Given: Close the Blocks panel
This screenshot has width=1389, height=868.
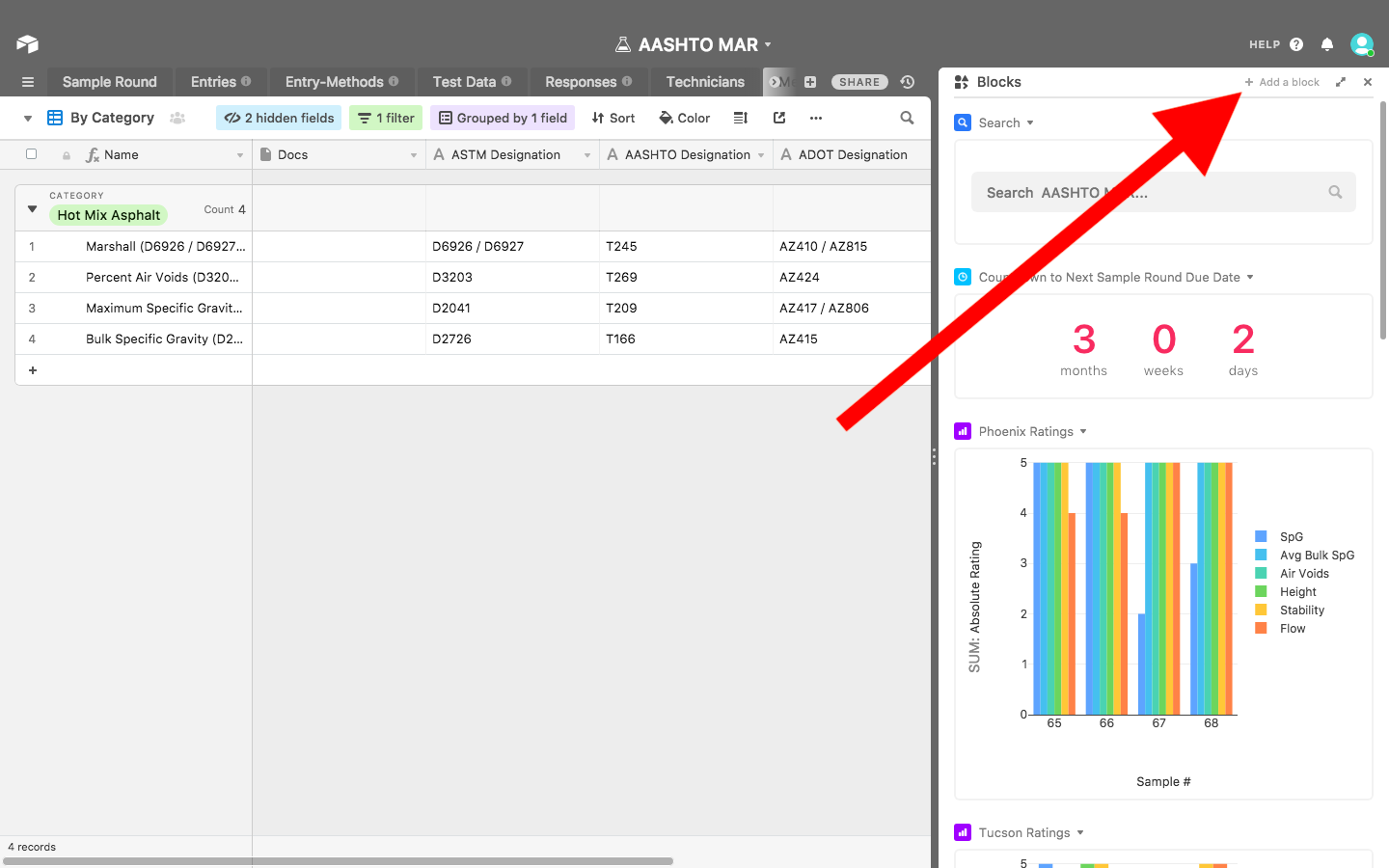Looking at the screenshot, I should 1368,82.
